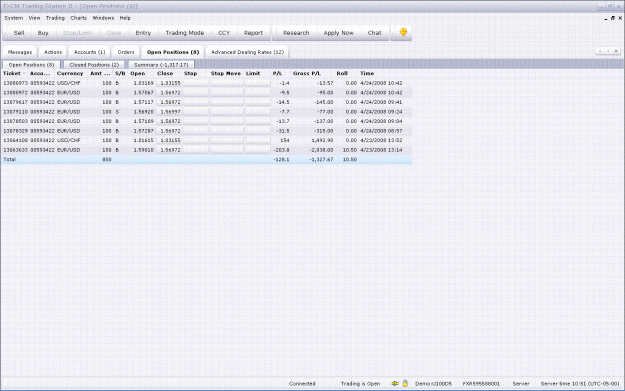Sort by the Ticket column header
Viewport: 625px width, 391px height.
[x=15, y=73]
